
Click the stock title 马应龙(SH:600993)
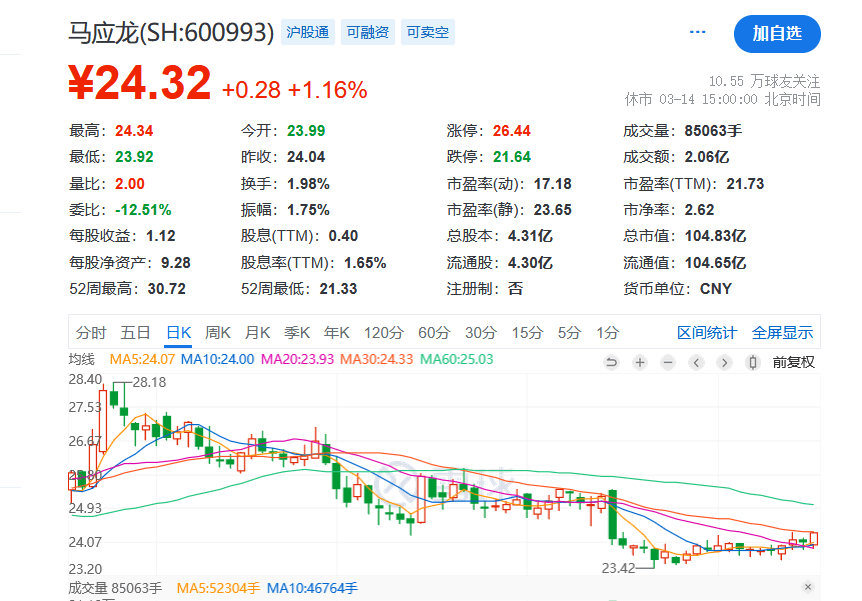pyautogui.click(x=171, y=32)
